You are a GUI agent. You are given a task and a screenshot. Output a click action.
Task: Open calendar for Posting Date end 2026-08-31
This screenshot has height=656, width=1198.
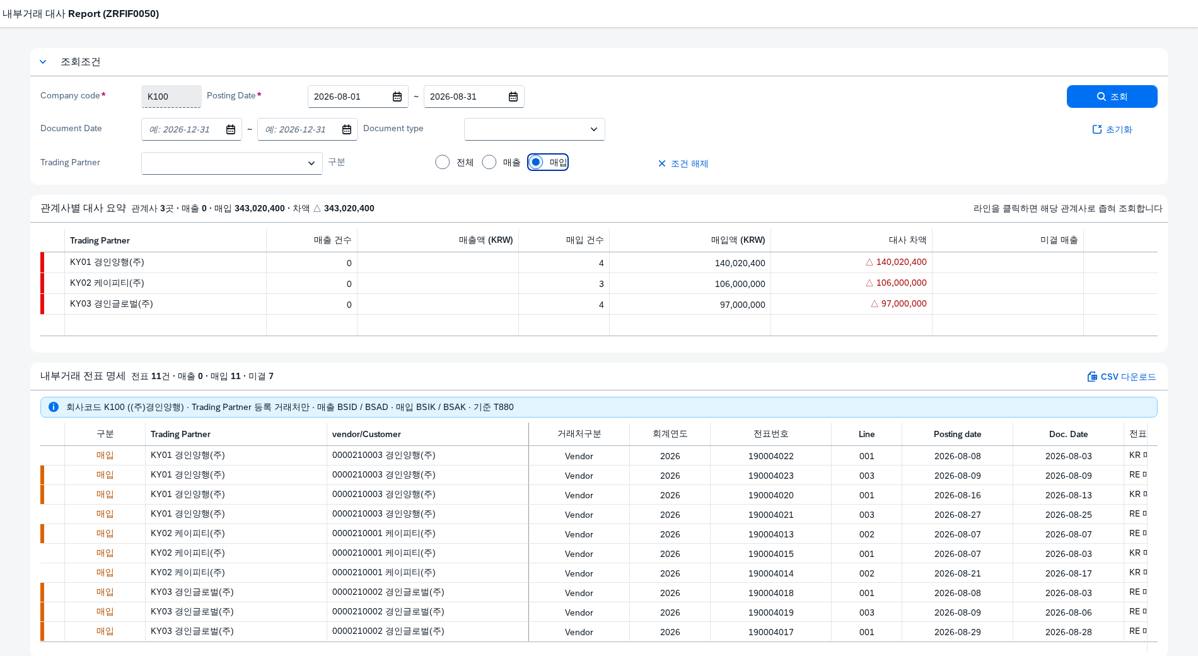click(513, 97)
